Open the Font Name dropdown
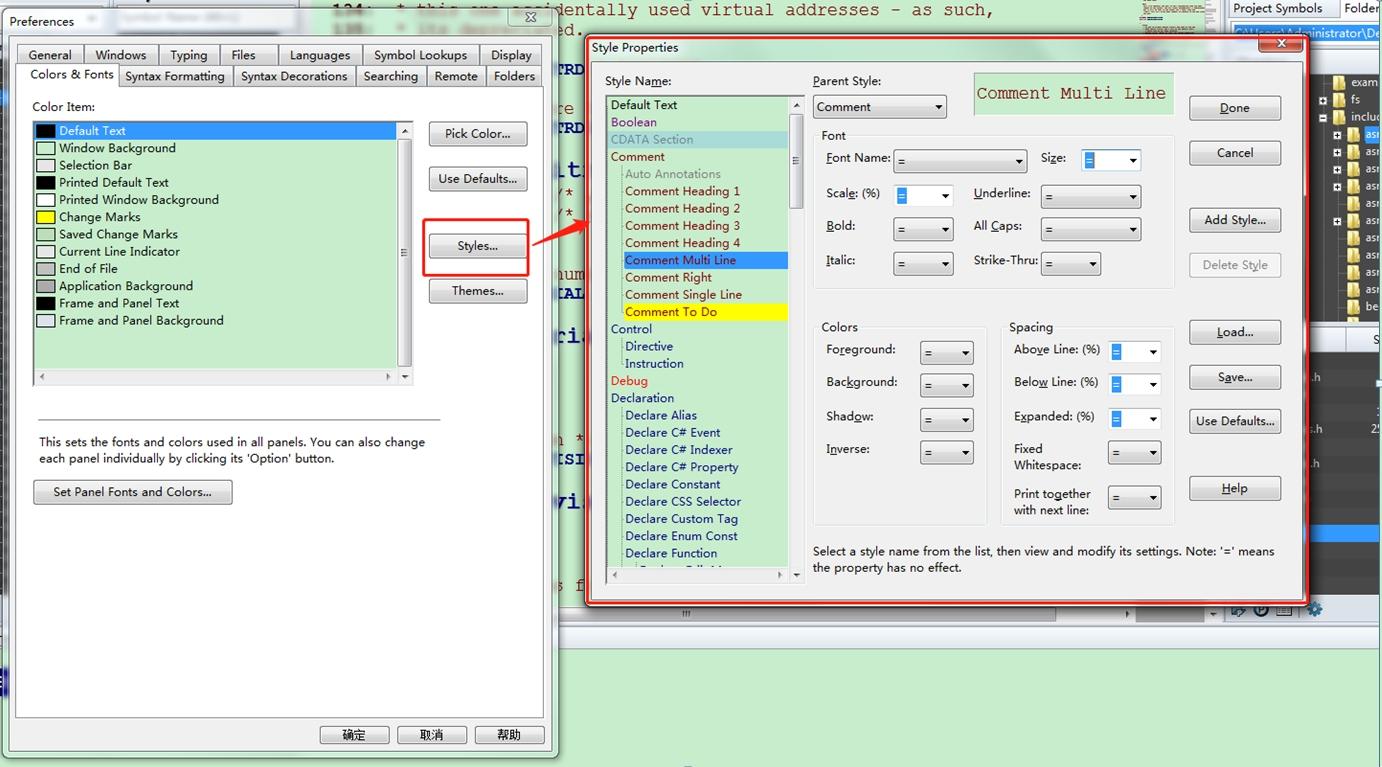The image size is (1382, 767). [960, 161]
